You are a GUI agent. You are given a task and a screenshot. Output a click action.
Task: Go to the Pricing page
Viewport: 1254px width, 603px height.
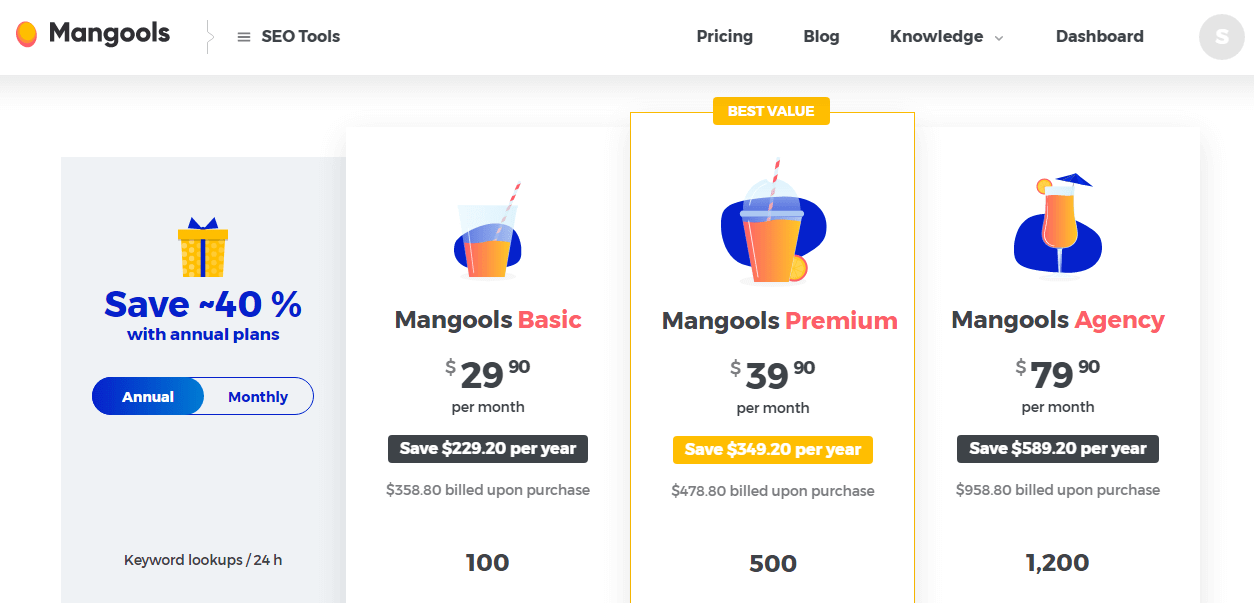[724, 37]
